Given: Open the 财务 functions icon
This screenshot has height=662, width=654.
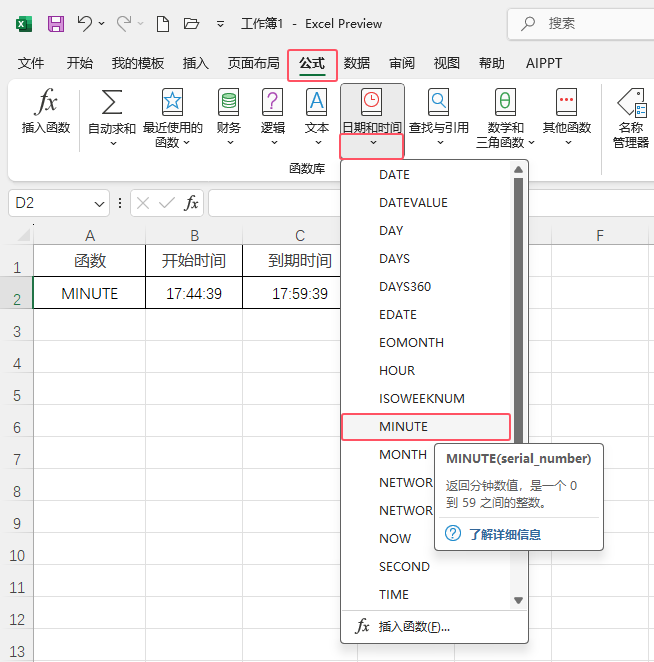Looking at the screenshot, I should (228, 102).
